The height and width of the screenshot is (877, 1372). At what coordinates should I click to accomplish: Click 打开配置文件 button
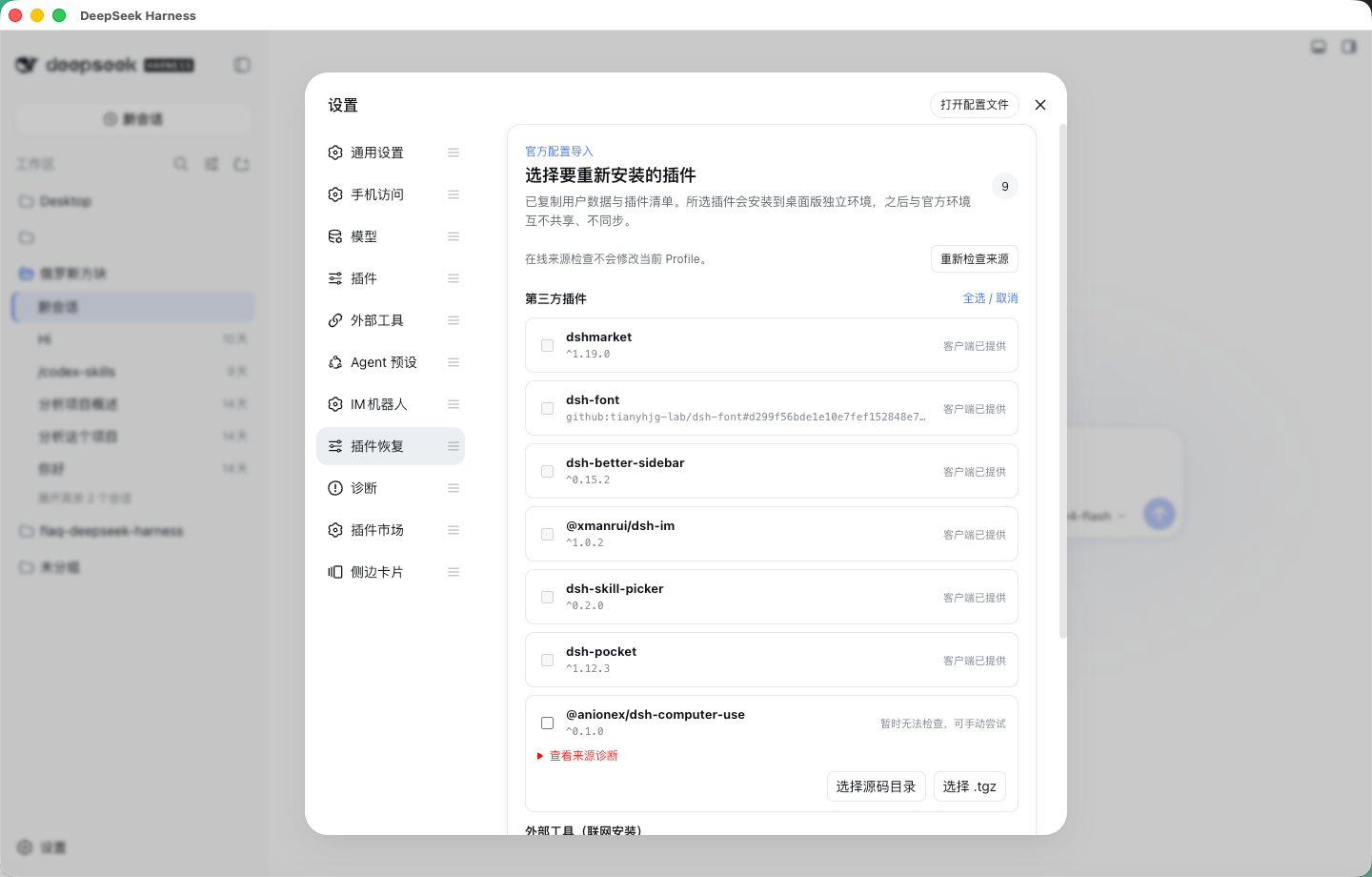(975, 105)
